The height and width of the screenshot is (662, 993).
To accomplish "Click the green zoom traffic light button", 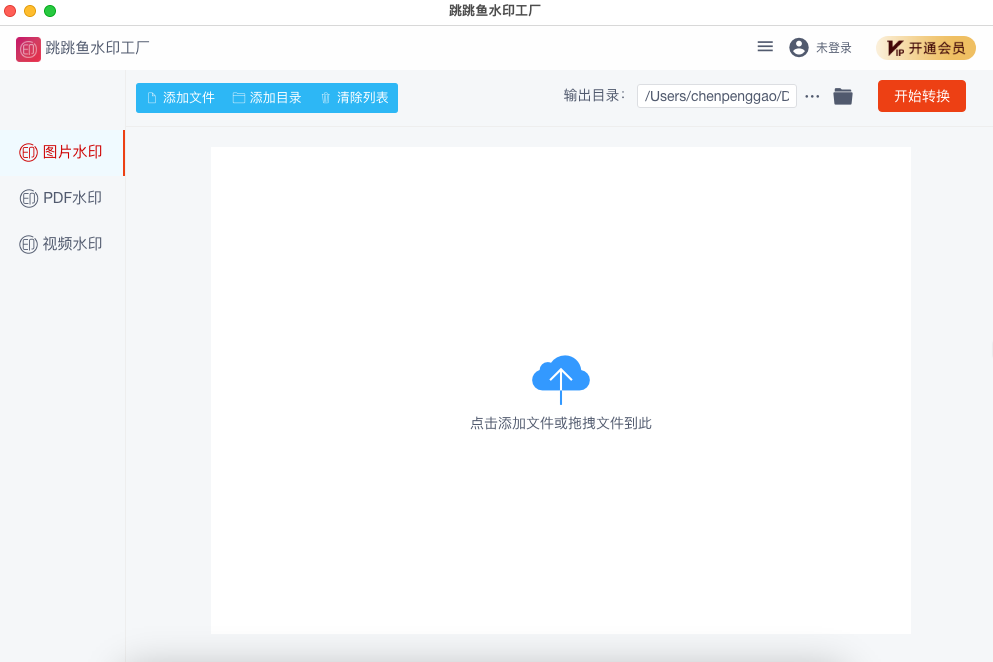I will [x=50, y=11].
